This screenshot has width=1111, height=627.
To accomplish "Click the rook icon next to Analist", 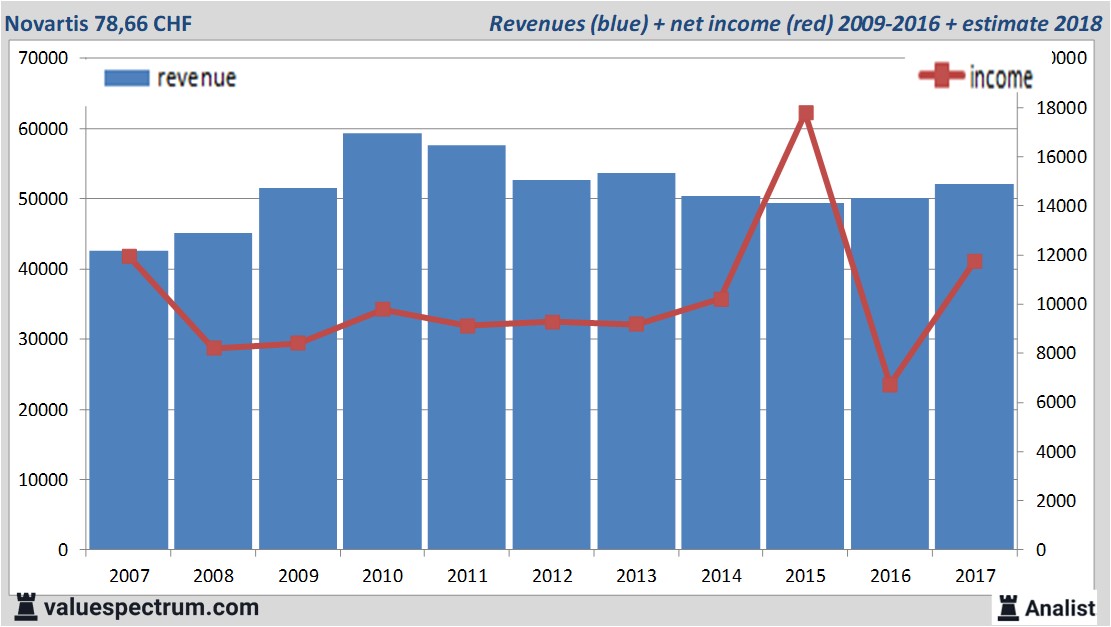I will (x=1007, y=606).
